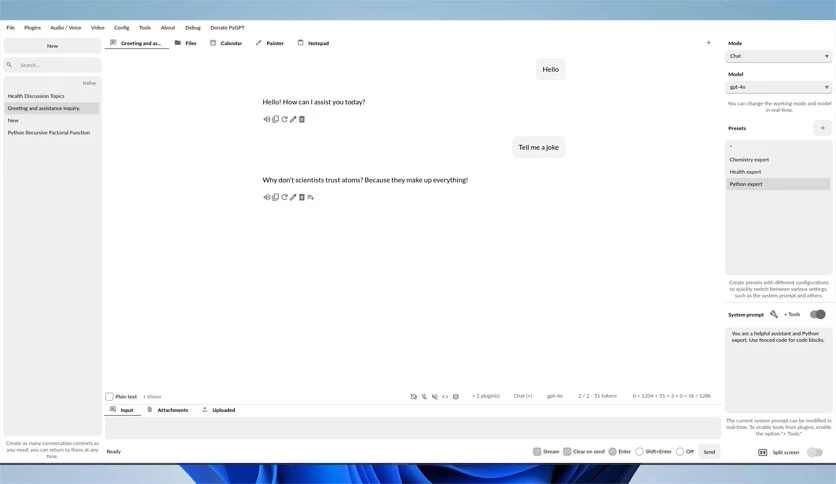
Task: Edit the 'How can I assist' reply
Action: pos(293,119)
